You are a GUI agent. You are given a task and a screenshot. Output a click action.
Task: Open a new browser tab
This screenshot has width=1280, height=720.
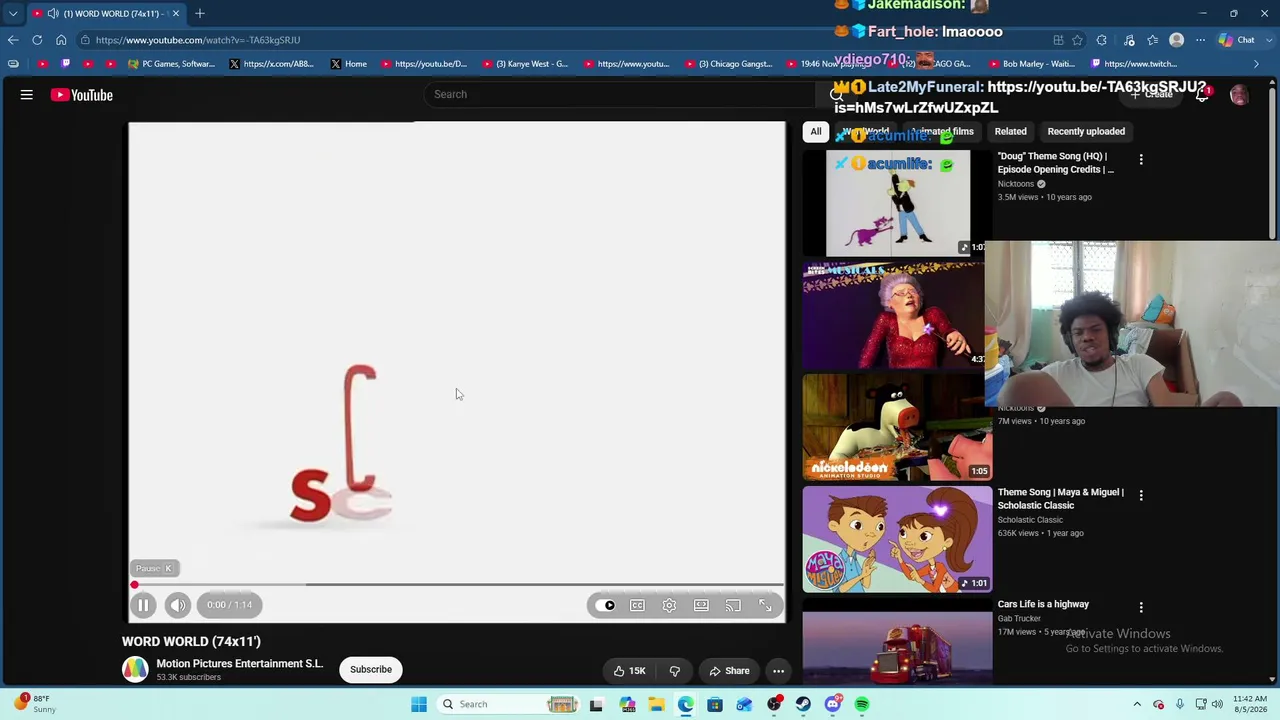point(200,13)
